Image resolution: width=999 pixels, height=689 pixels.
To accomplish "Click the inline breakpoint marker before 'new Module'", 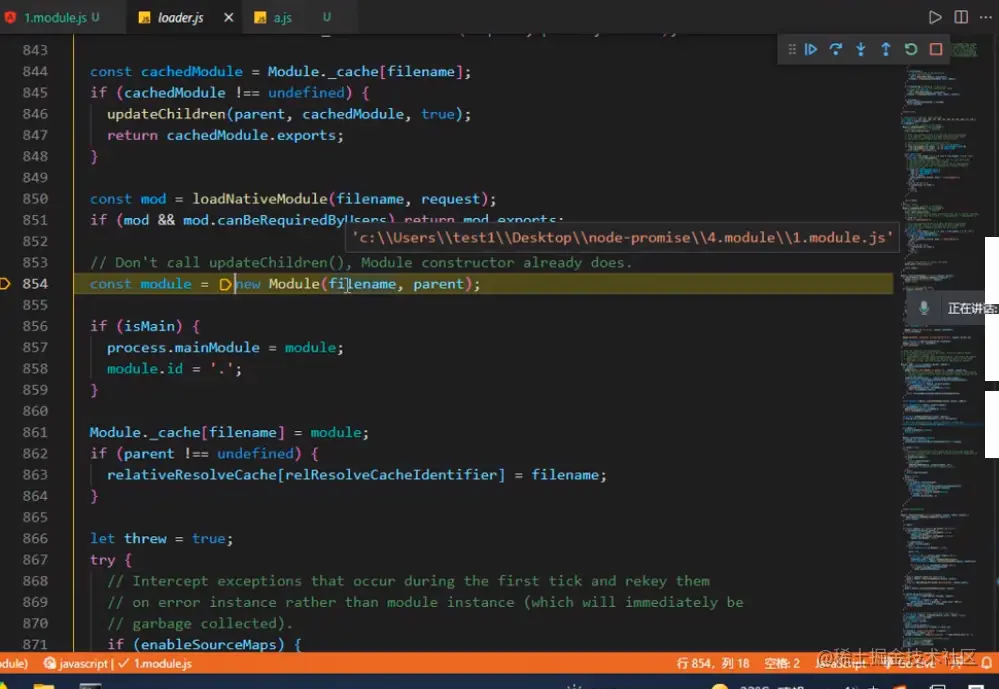I will [225, 284].
